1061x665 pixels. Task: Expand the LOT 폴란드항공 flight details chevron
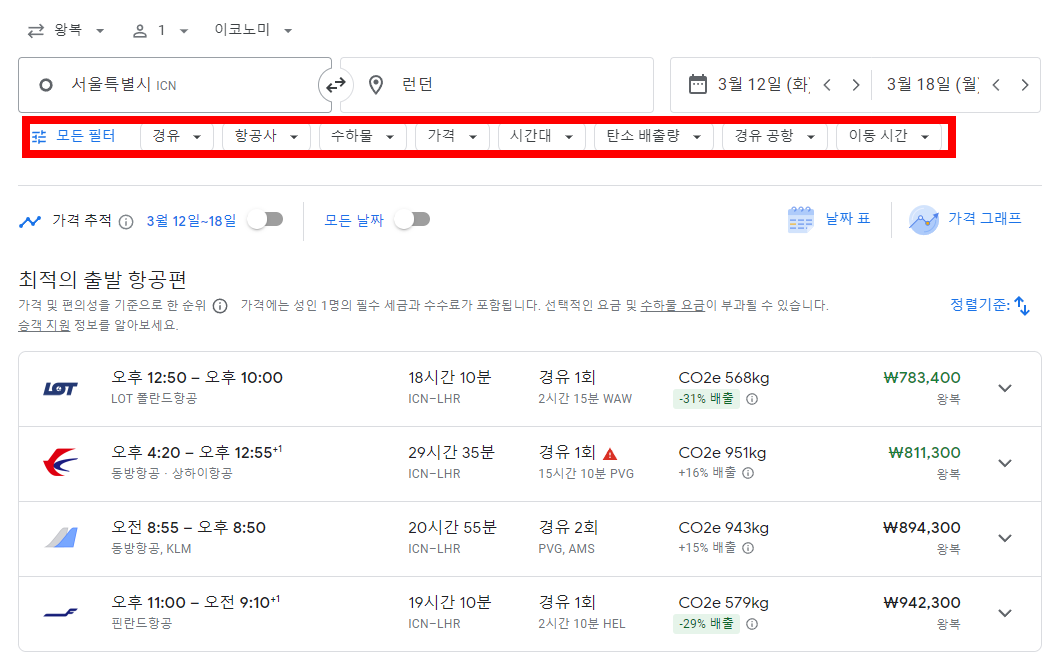[1005, 387]
